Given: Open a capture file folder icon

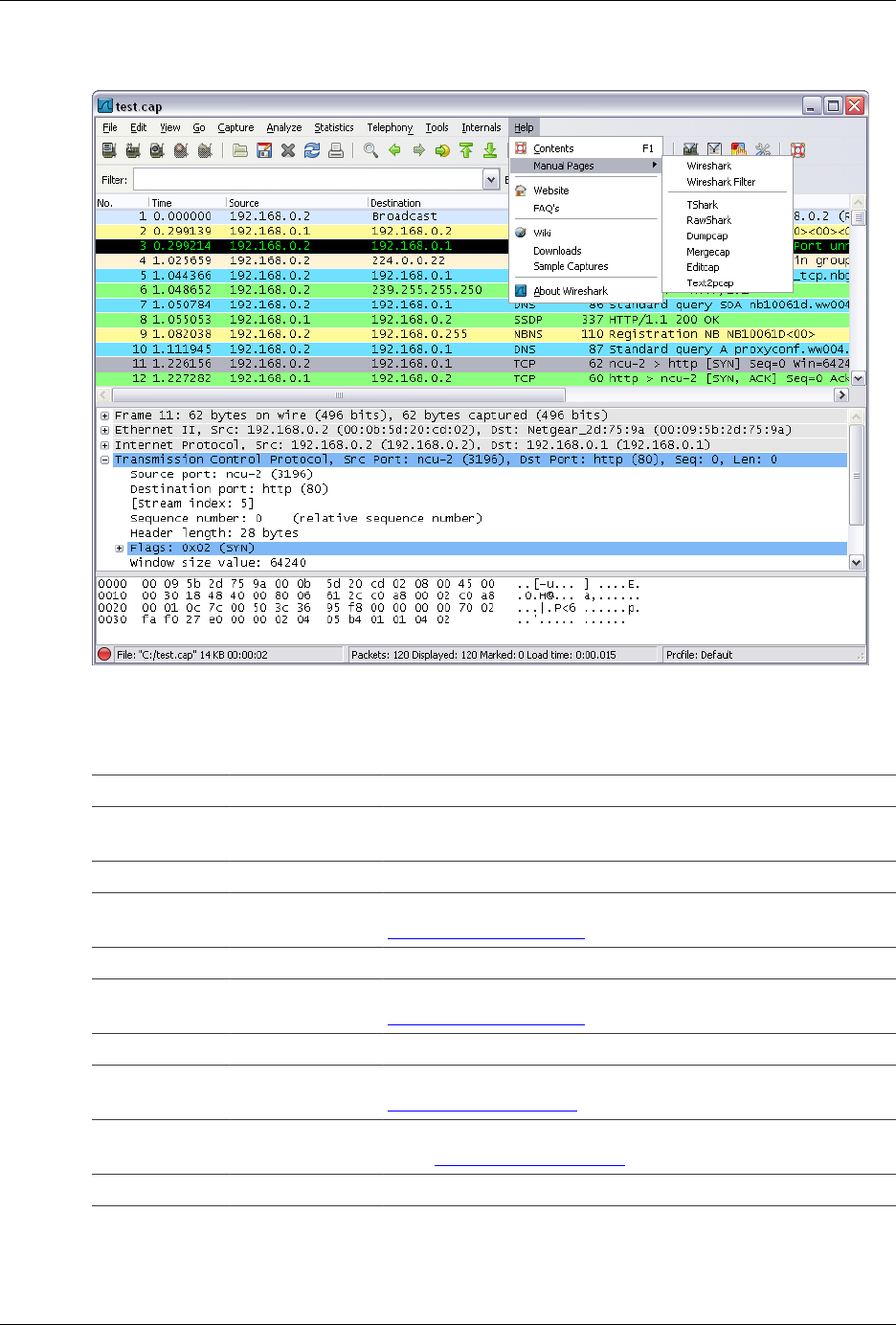Looking at the screenshot, I should coord(240,150).
